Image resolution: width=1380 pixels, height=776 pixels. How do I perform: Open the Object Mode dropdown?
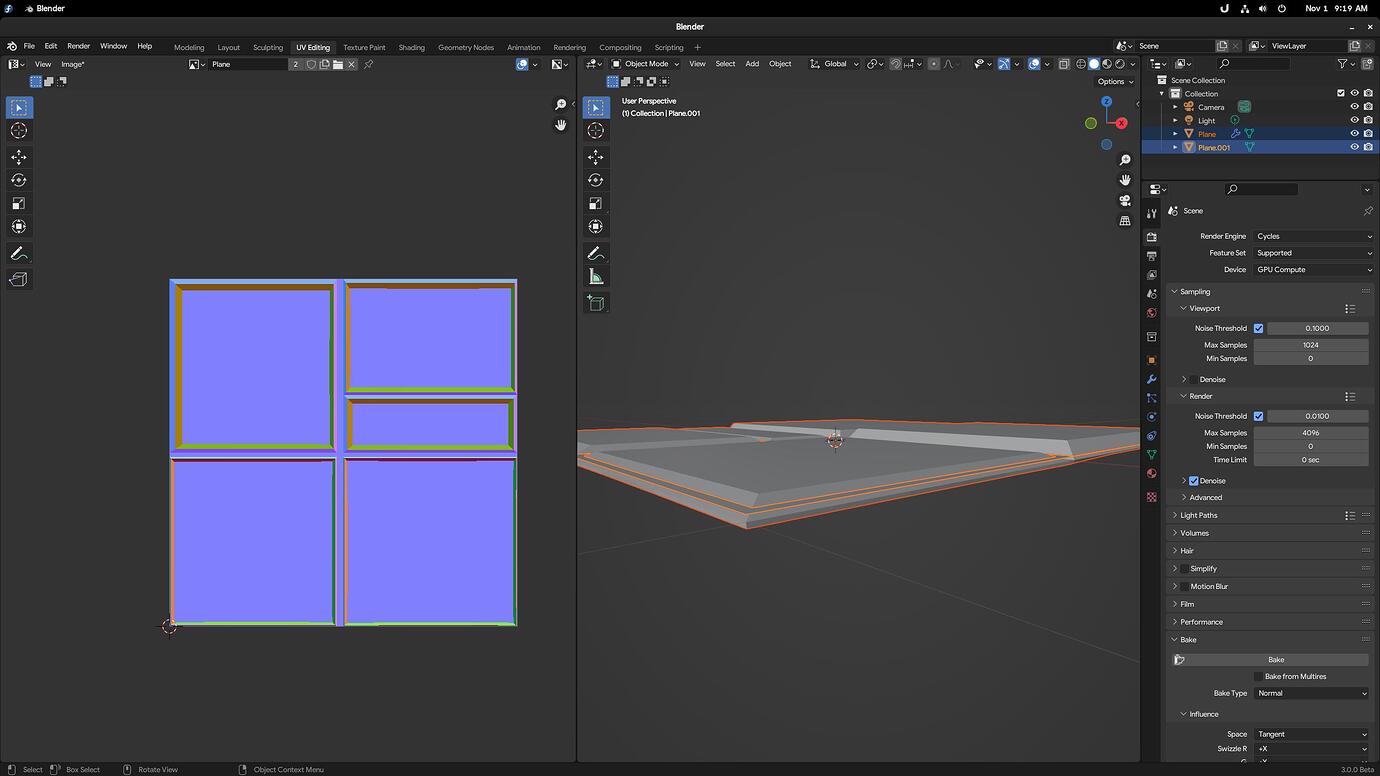tap(646, 64)
